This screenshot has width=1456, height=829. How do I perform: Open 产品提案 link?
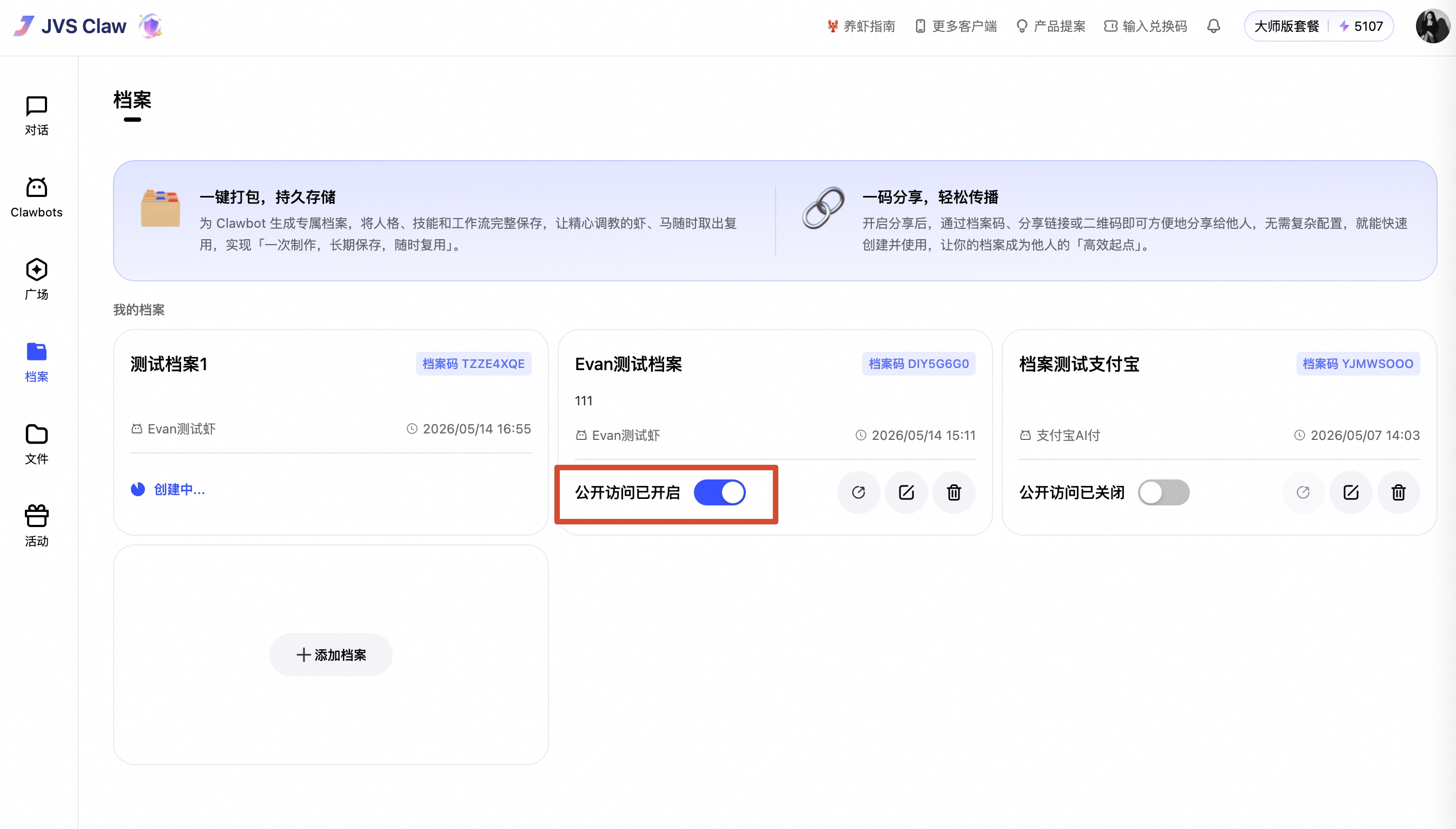point(1051,26)
